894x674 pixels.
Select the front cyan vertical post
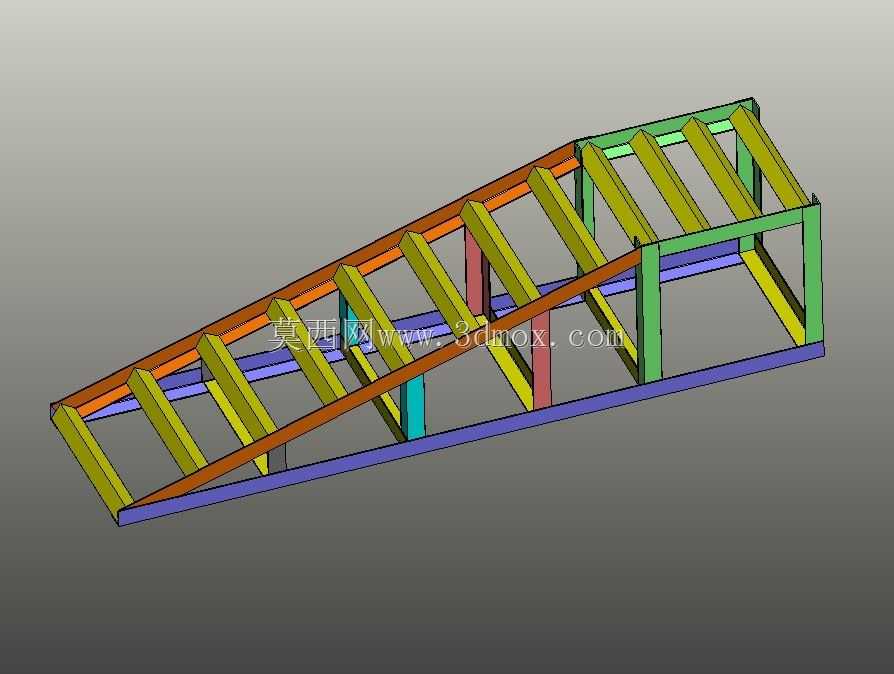[413, 406]
